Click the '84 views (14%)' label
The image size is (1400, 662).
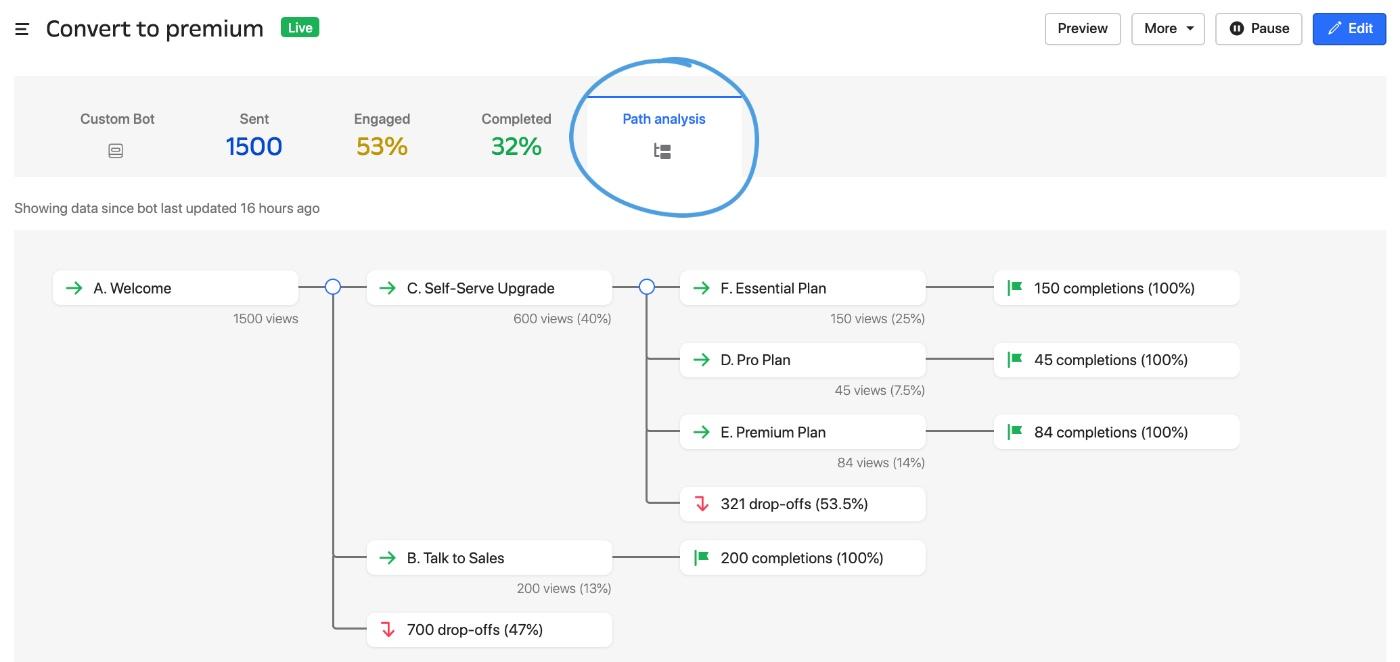click(x=881, y=463)
